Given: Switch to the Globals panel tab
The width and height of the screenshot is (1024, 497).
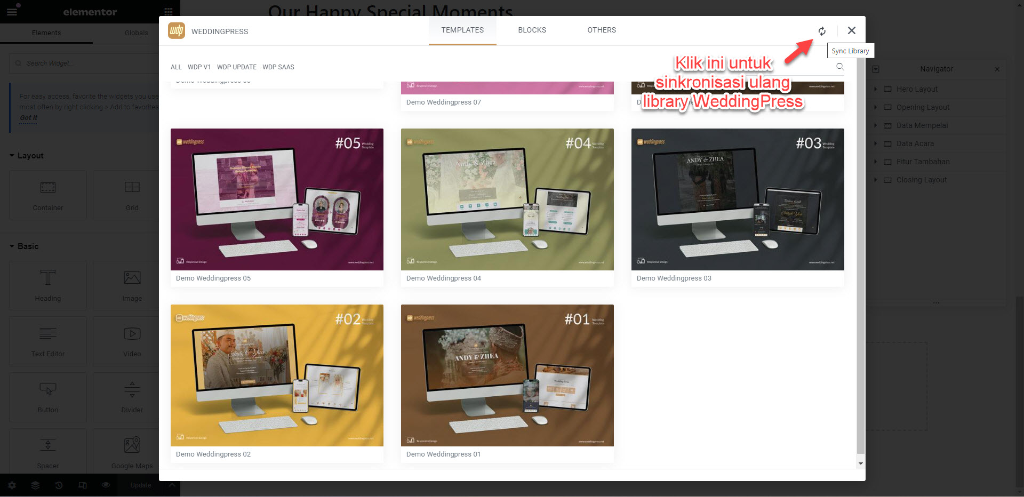Looking at the screenshot, I should click(136, 33).
